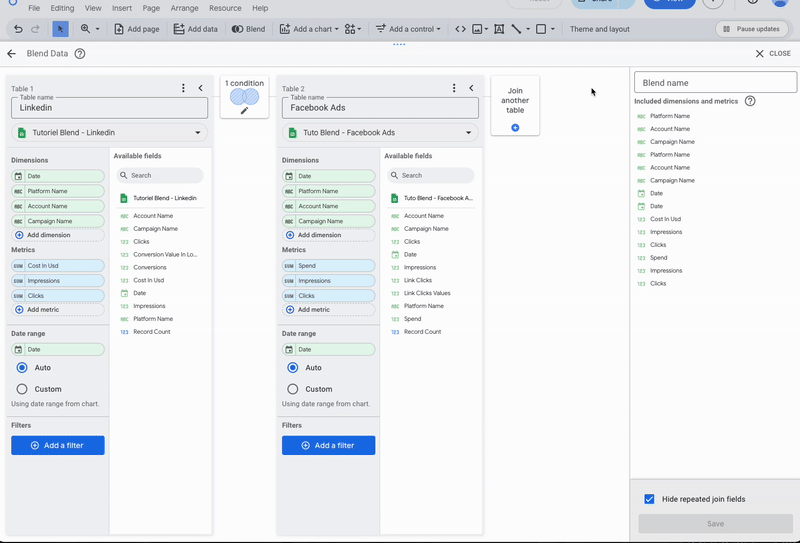This screenshot has width=800, height=543.
Task: Click Add dimension in Table 2
Action: (329, 235)
